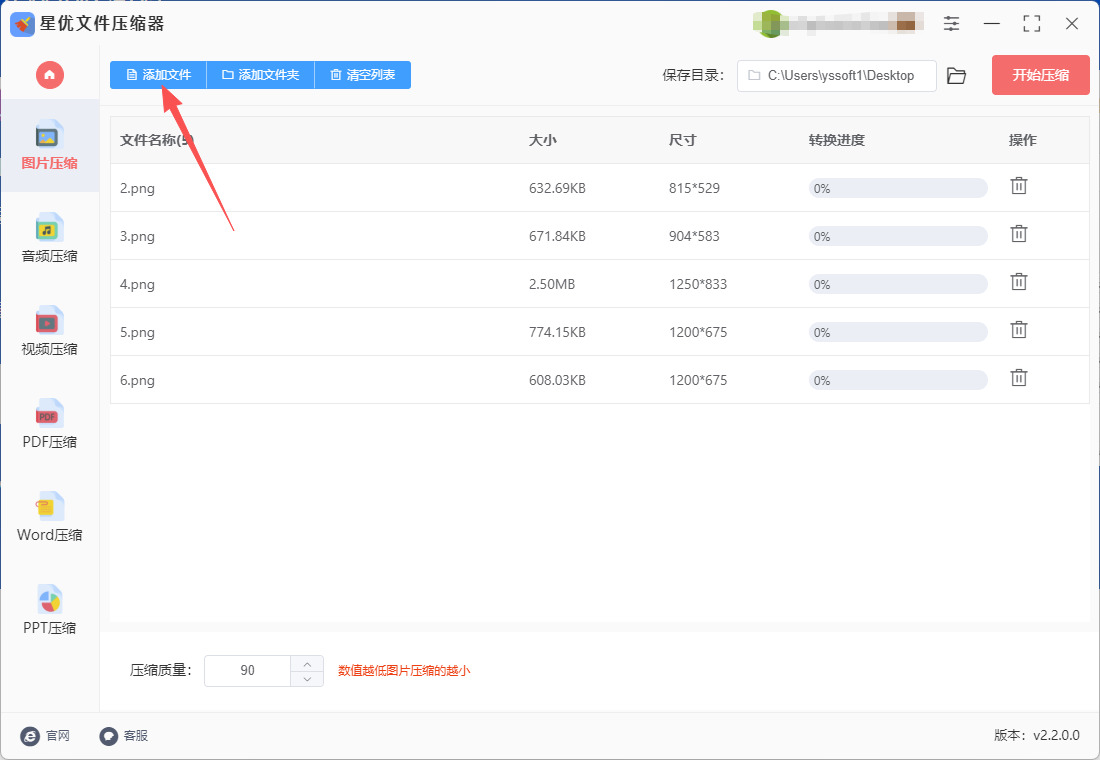
Task: Go to the home screen icon
Action: (50, 74)
